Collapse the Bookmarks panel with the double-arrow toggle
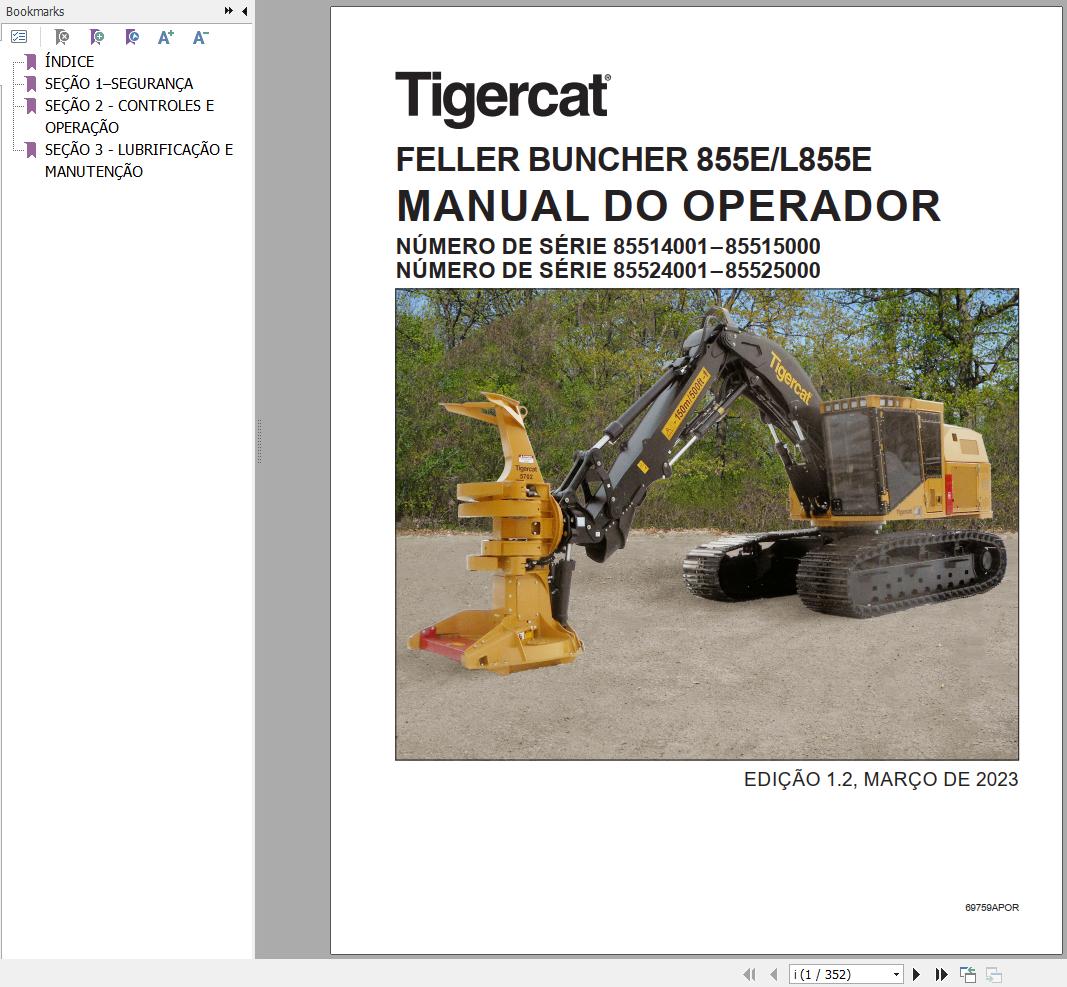The height and width of the screenshot is (987, 1067). coord(229,11)
